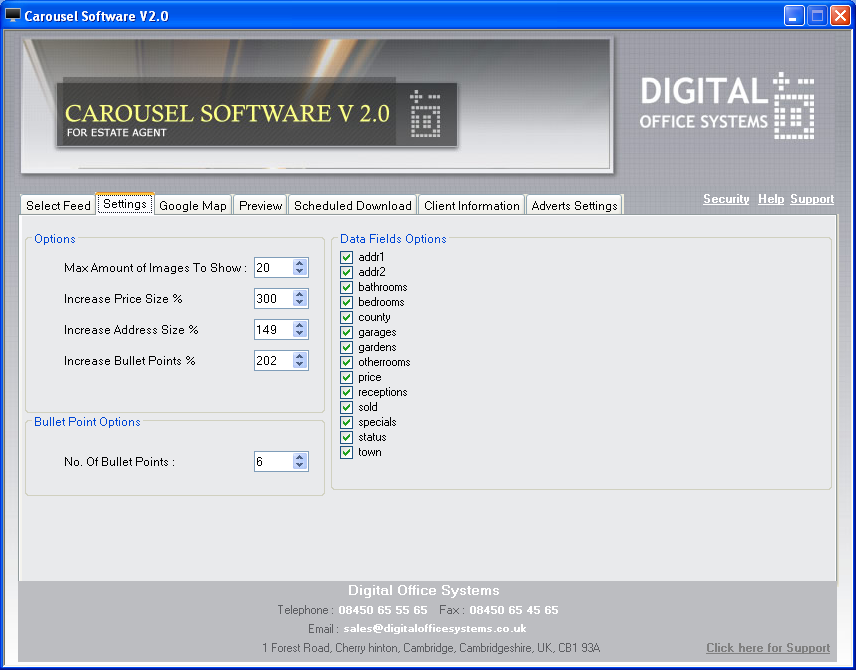856x670 pixels.
Task: Click the Forest Road address text
Action: pos(431,648)
